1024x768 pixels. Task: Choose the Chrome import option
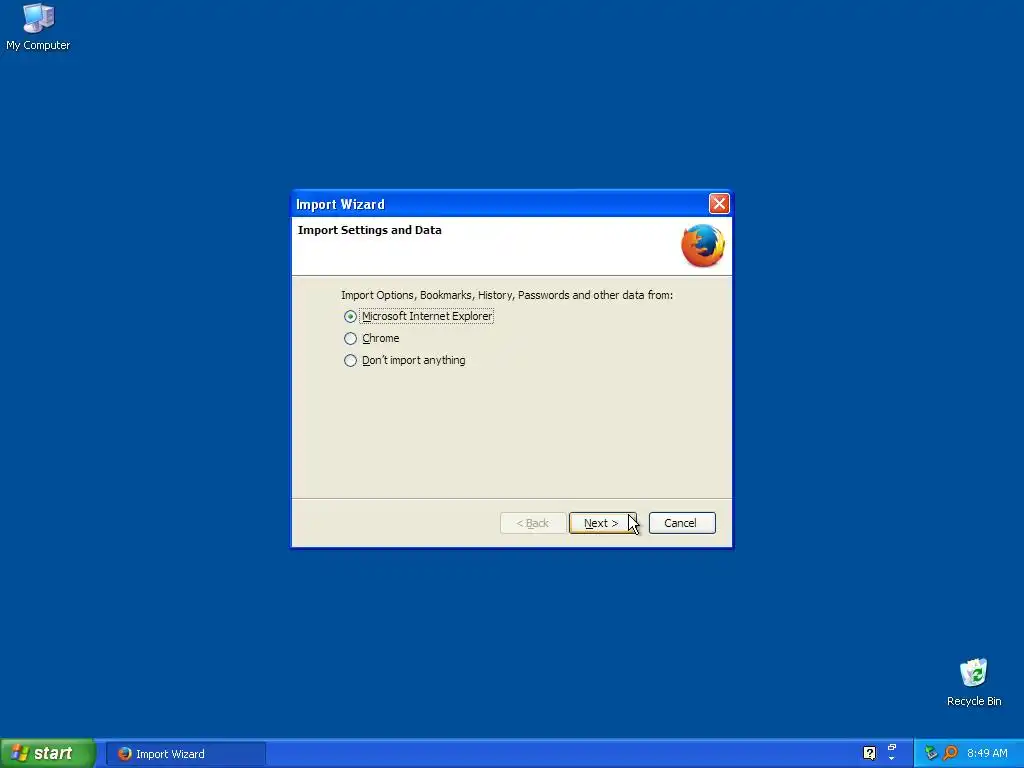tap(372, 338)
